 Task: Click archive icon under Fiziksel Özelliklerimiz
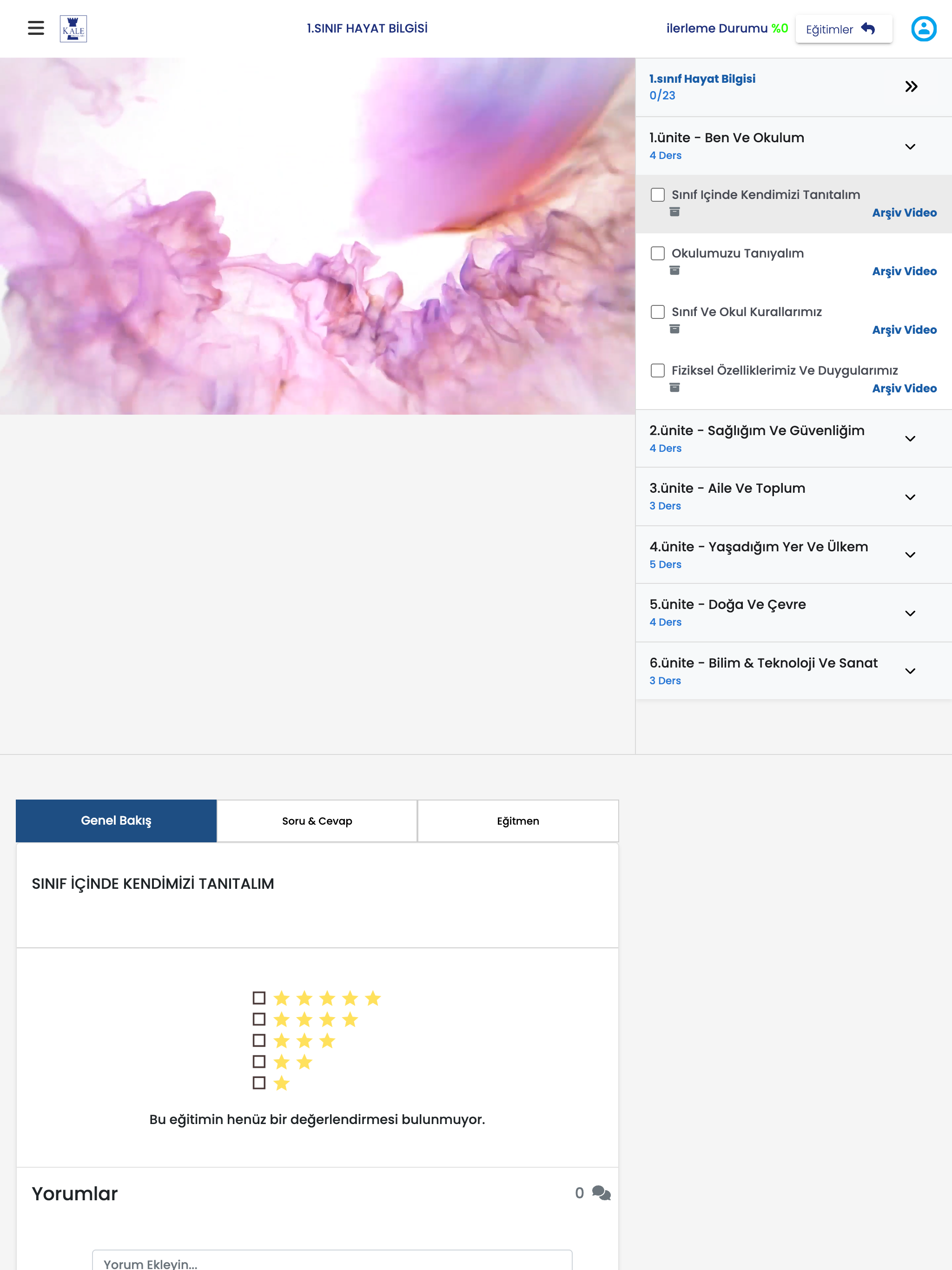674,388
